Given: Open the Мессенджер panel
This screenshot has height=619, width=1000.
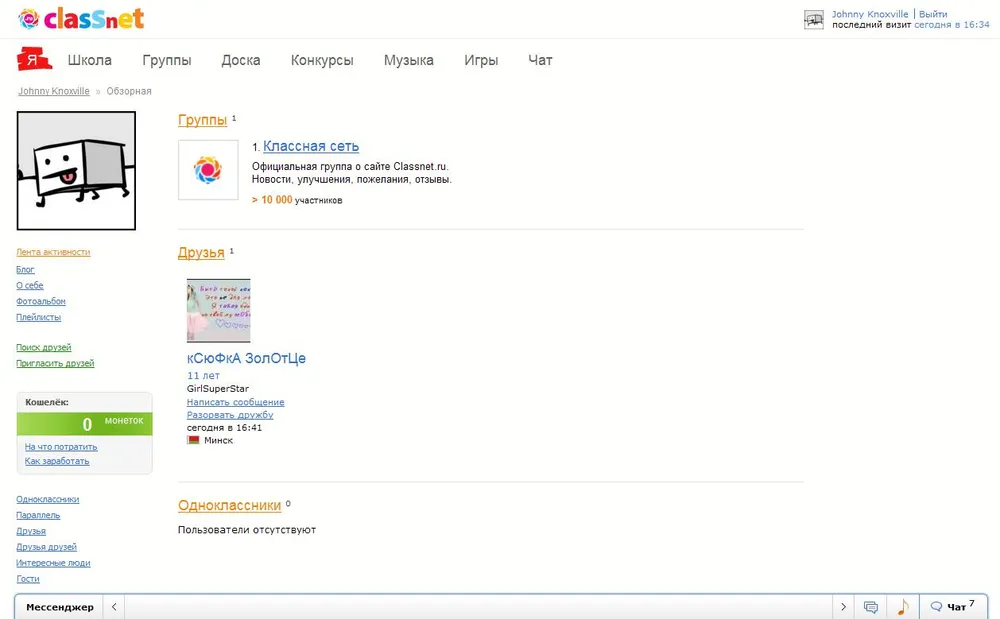Looking at the screenshot, I should pyautogui.click(x=60, y=607).
